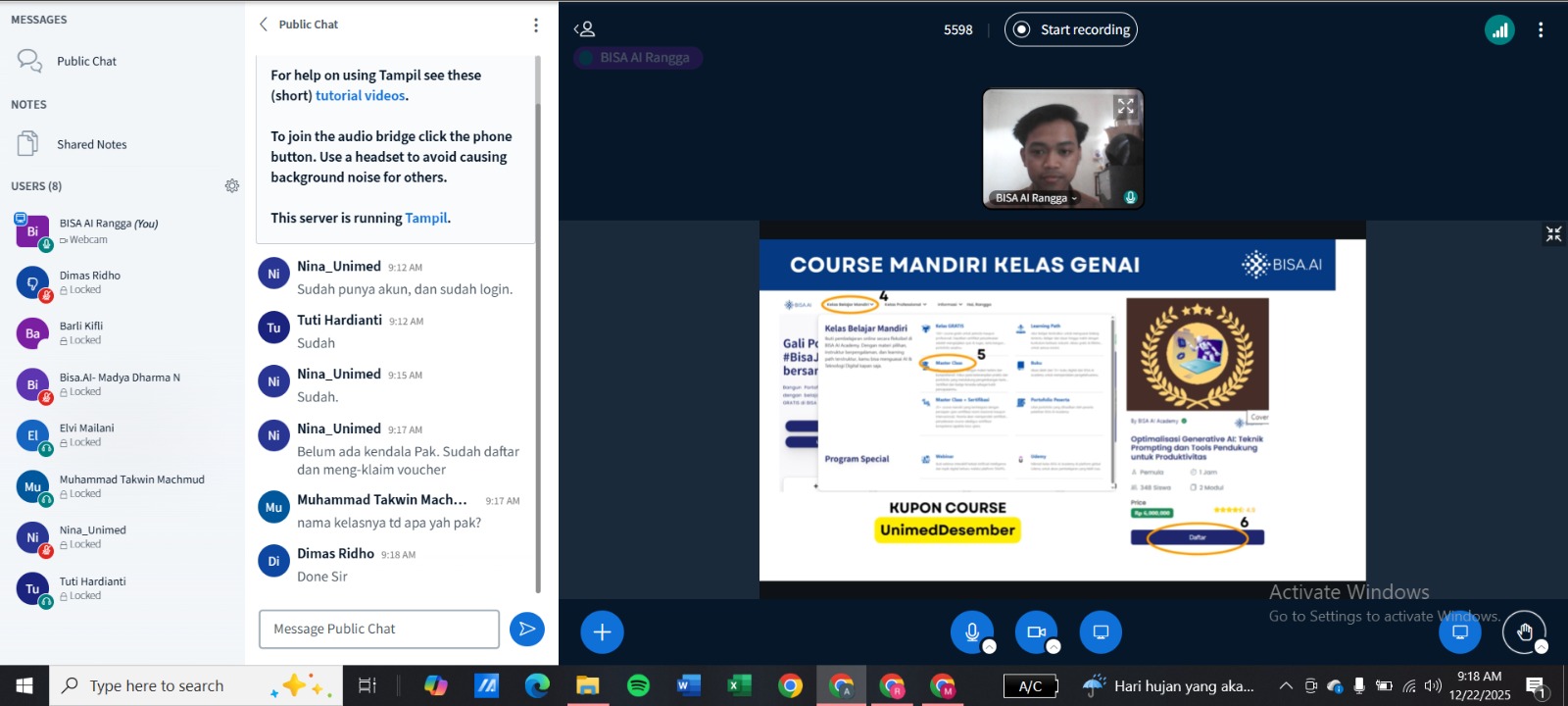Open Copilot from the taskbar
Screen dimensions: 1568x706
pyautogui.click(x=436, y=685)
